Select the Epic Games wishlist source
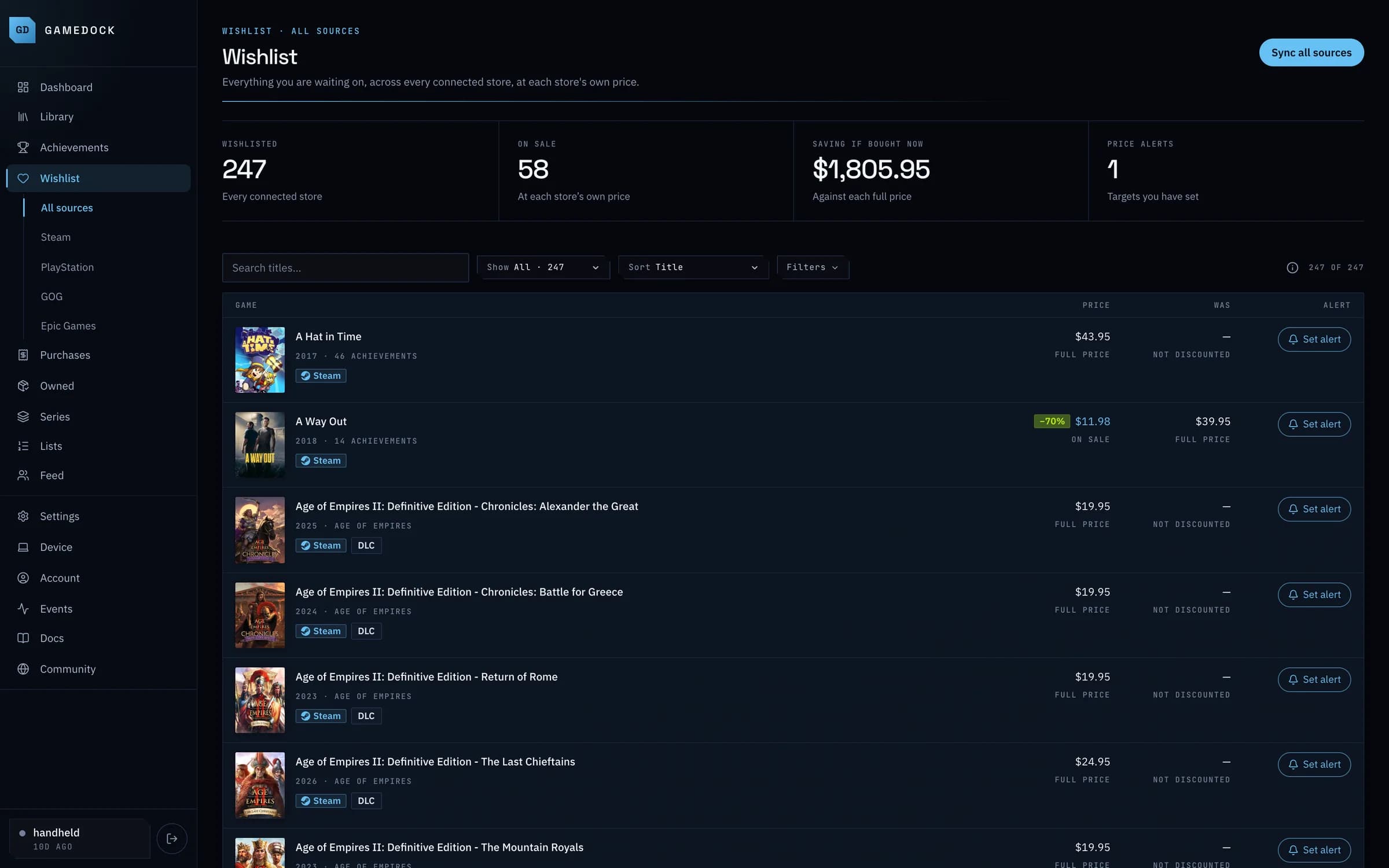 pos(68,326)
